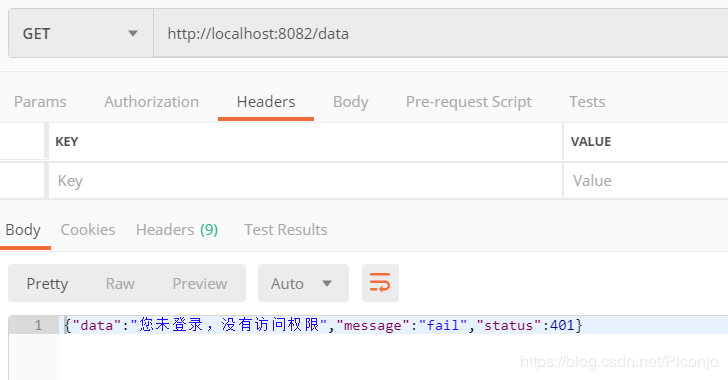
Task: Open the Auto format dropdown
Action: point(303,283)
